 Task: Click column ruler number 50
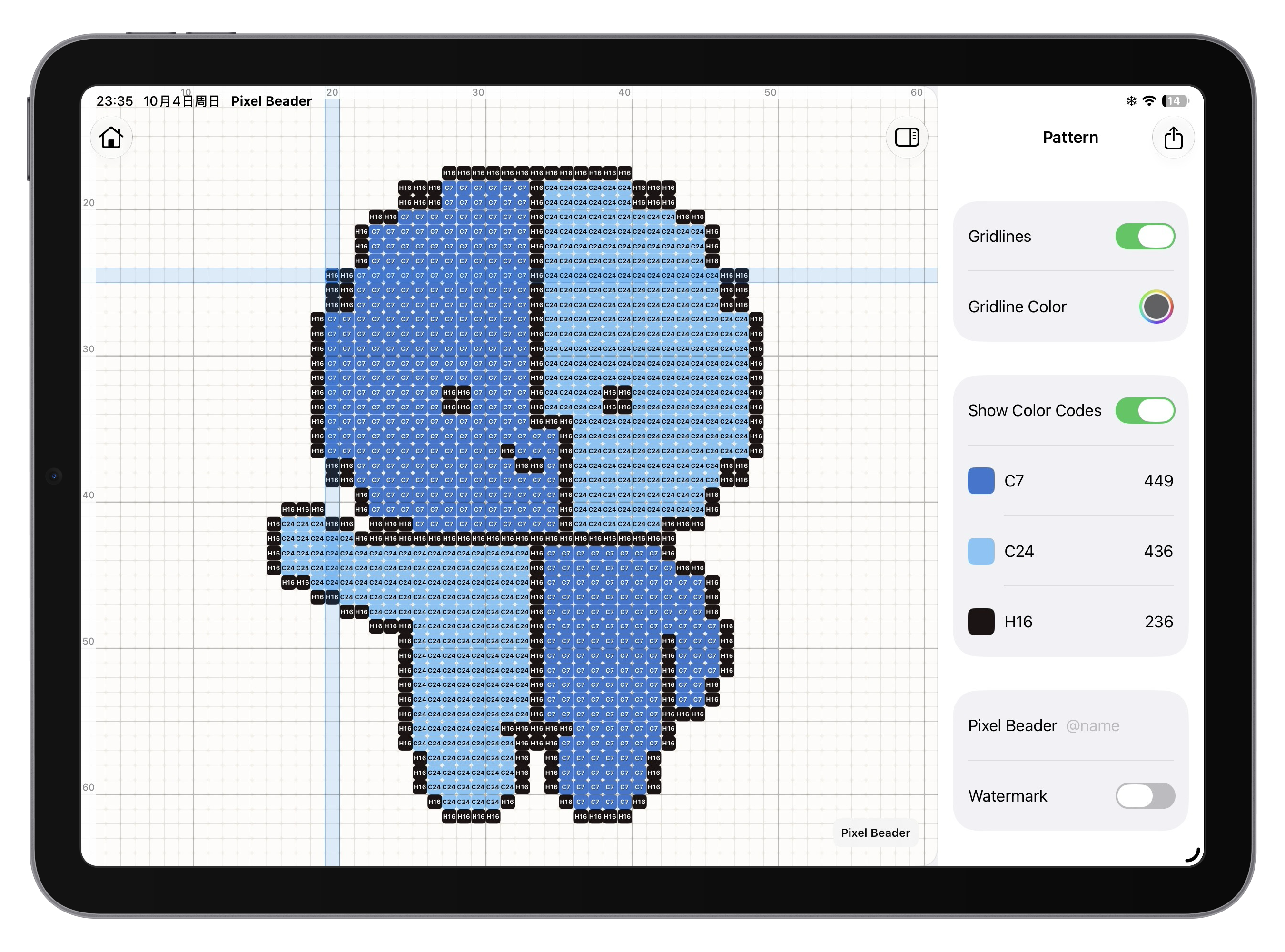(x=771, y=92)
